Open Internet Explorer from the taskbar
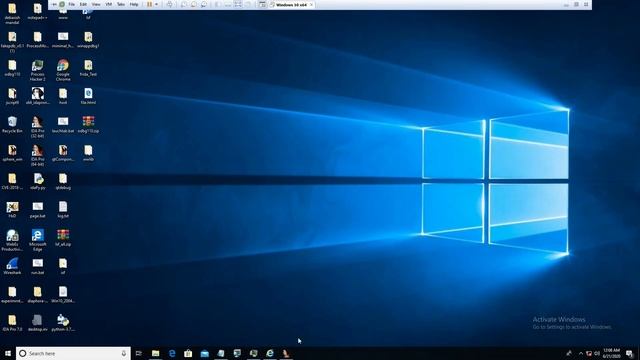The width and height of the screenshot is (640, 360). point(270,353)
